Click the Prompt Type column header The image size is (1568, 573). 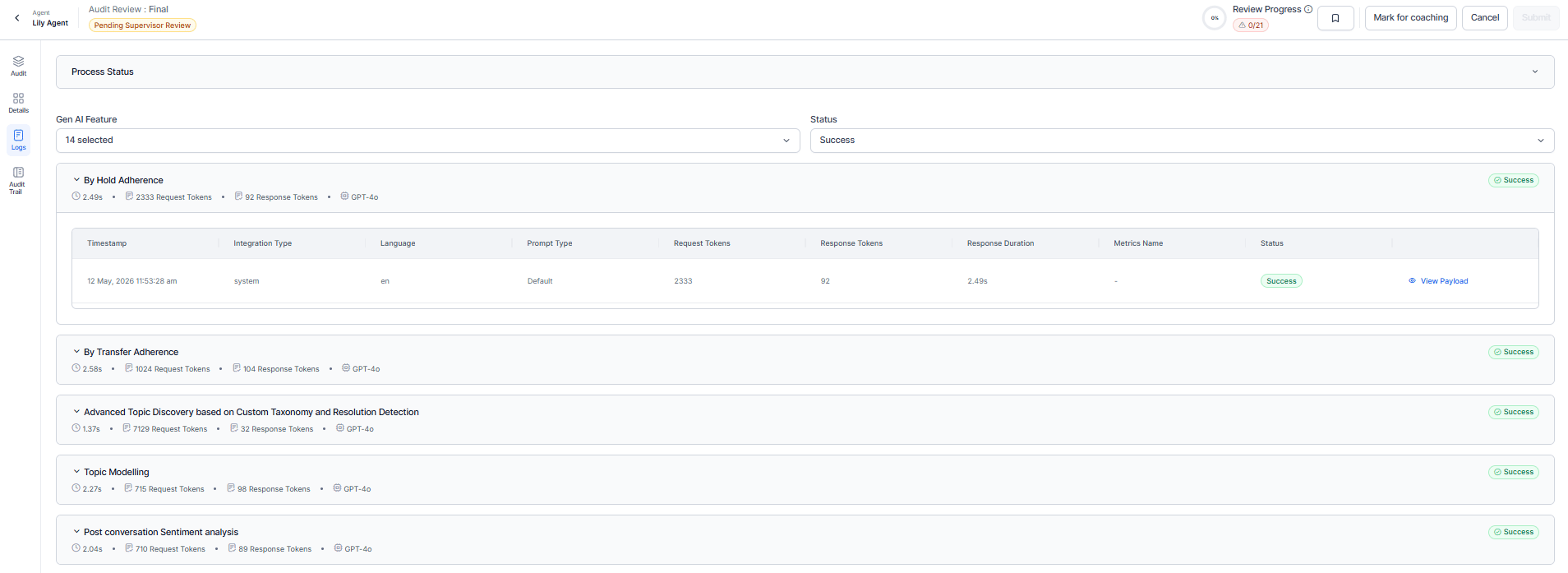point(550,243)
